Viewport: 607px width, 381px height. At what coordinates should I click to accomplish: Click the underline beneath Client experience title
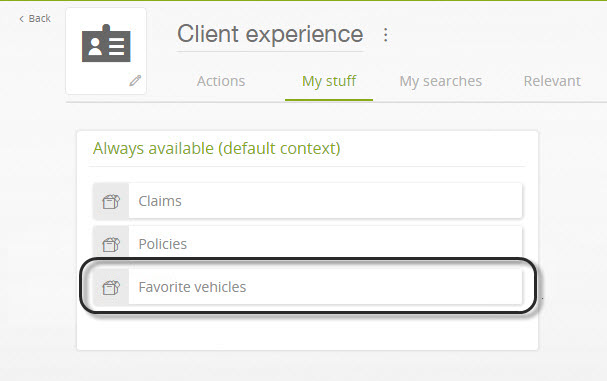pos(270,51)
